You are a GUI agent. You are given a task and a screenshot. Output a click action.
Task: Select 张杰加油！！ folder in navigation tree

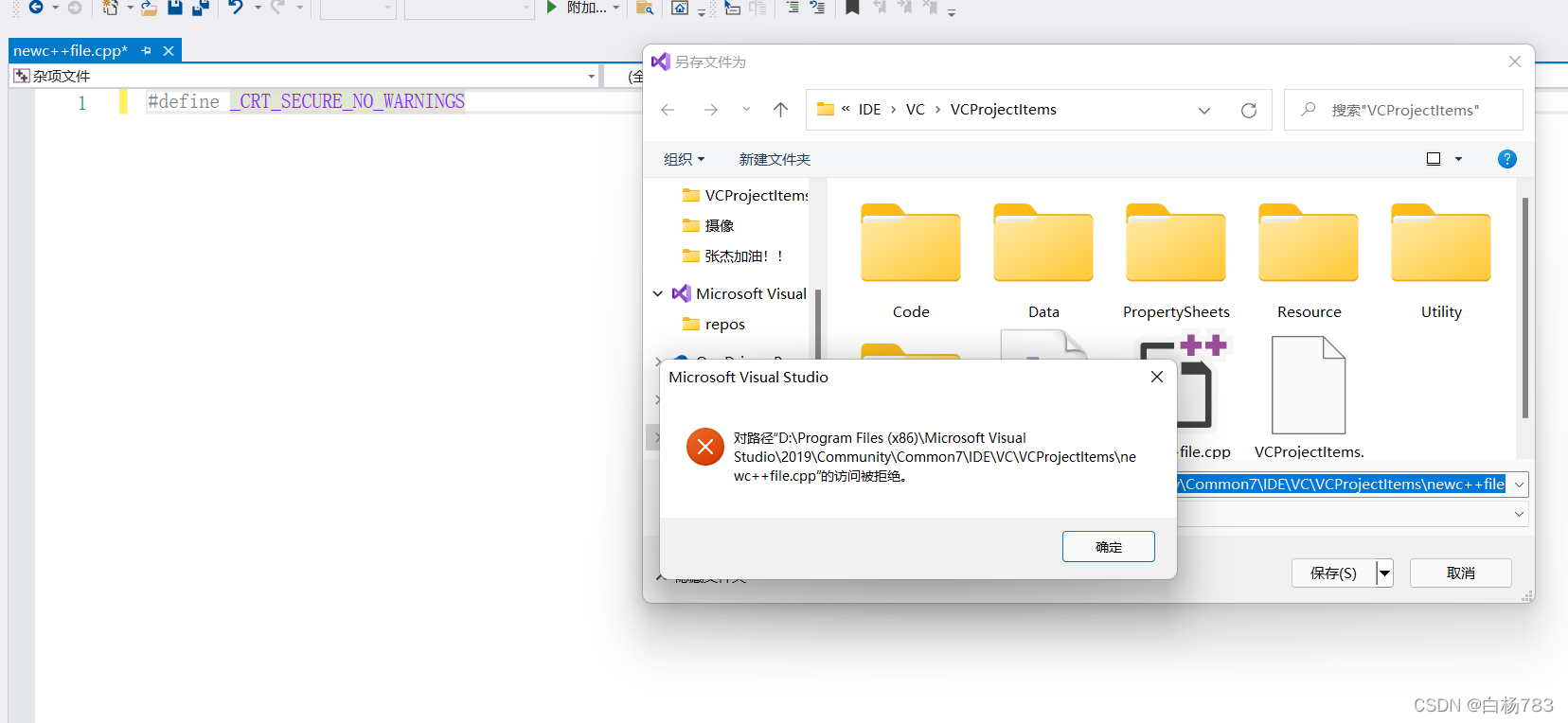[733, 256]
